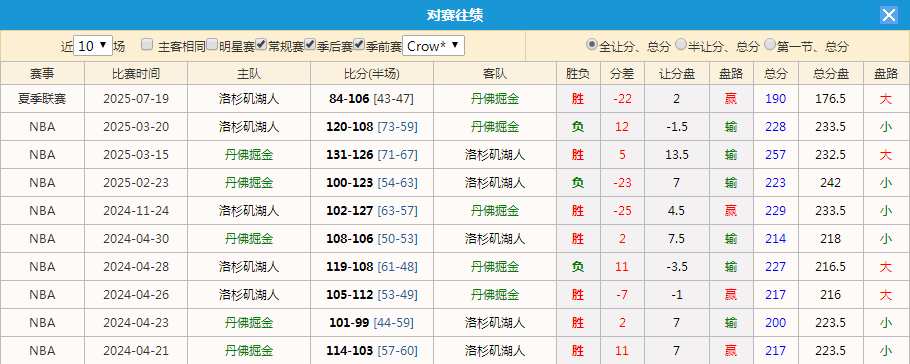Click the 分差 column header
The height and width of the screenshot is (364, 910).
tap(622, 74)
